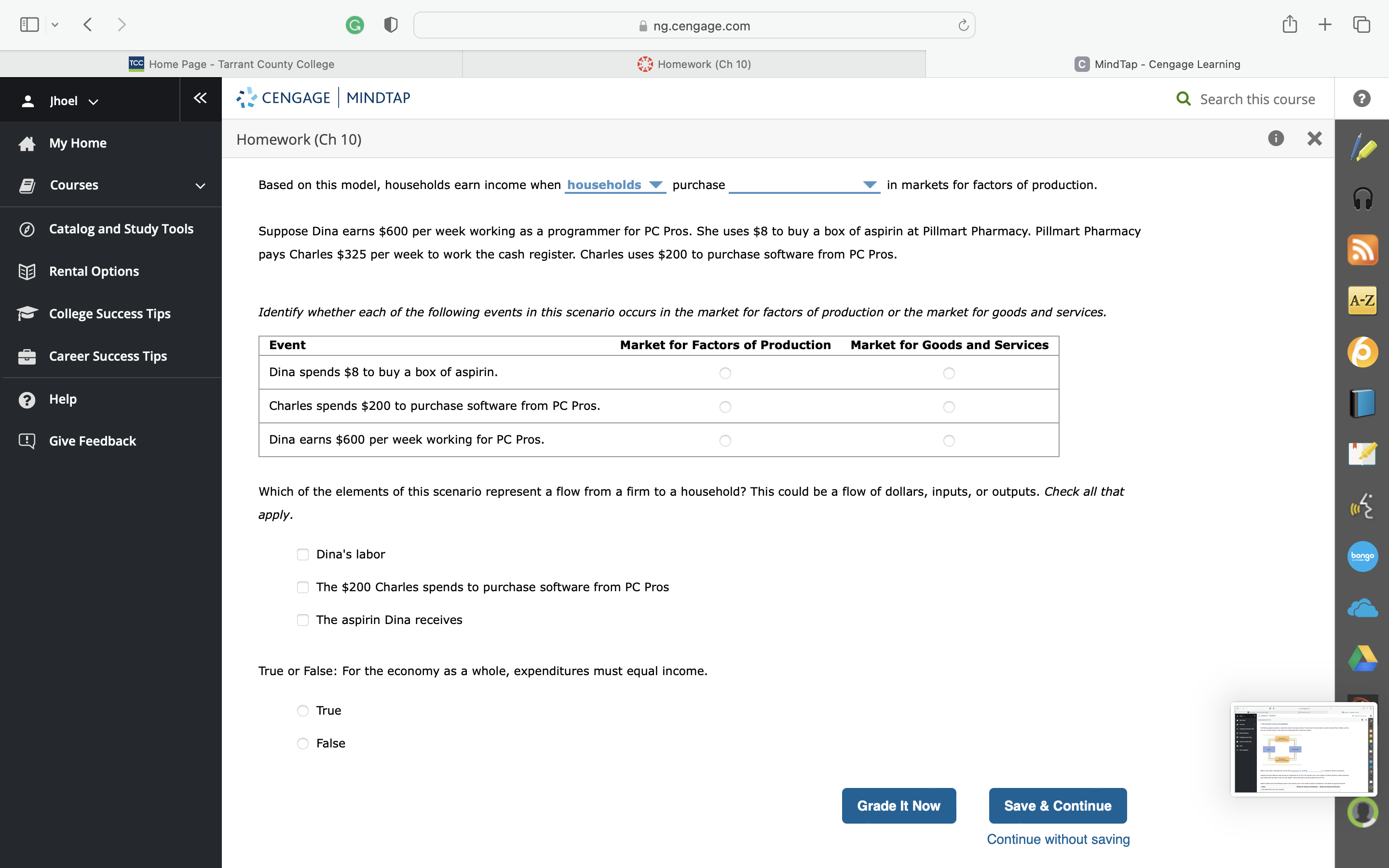Image resolution: width=1389 pixels, height=868 pixels.
Task: Open the eBook reader icon
Action: pos(1363,402)
